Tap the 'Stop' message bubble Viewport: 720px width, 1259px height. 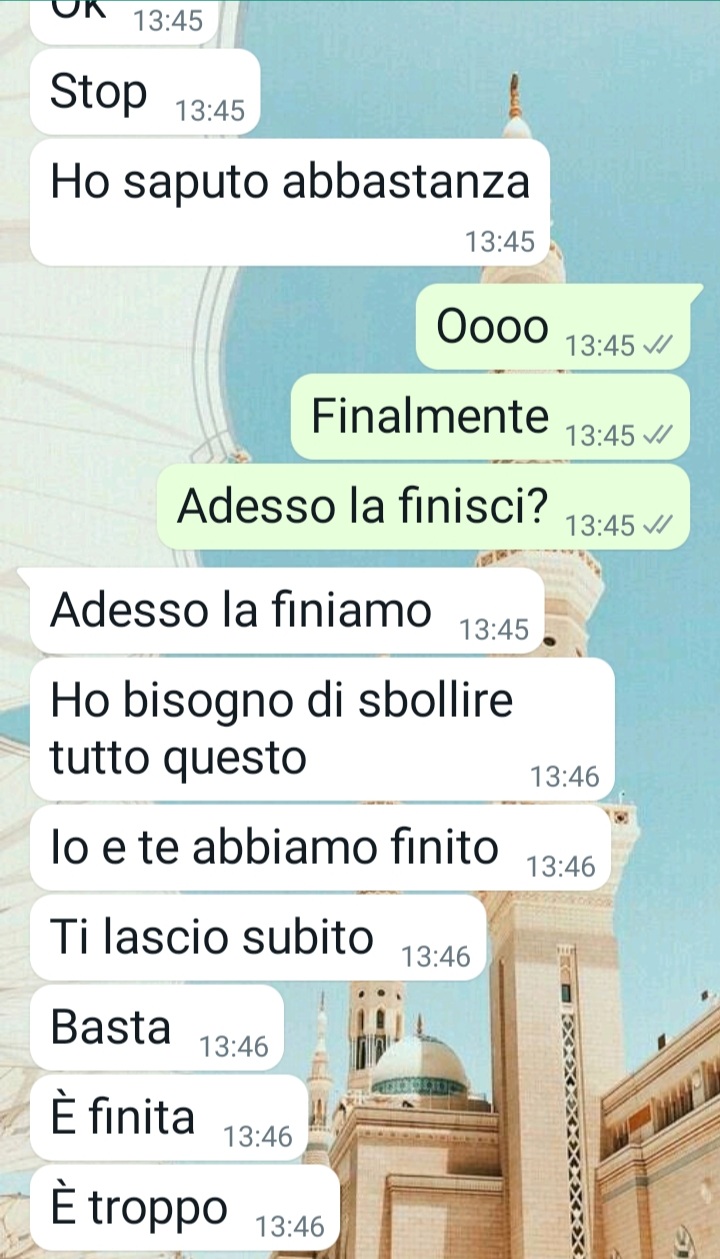146,91
